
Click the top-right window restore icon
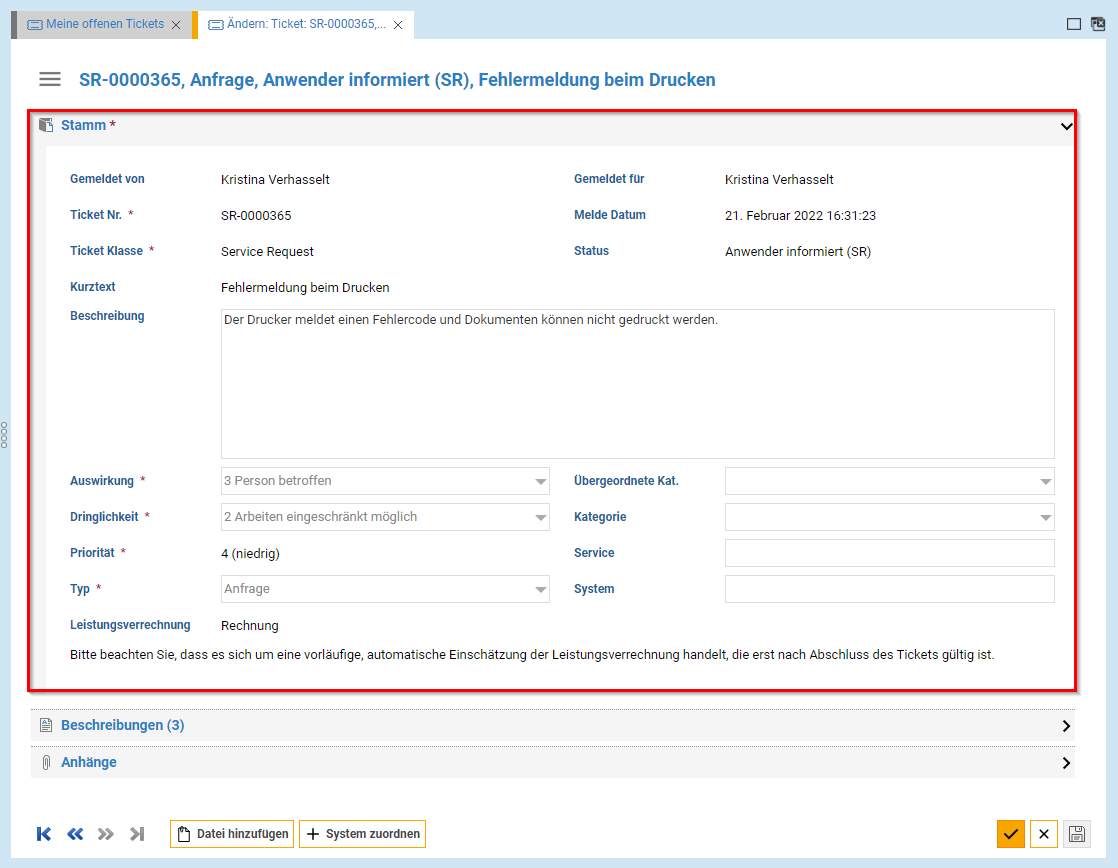coord(1097,24)
